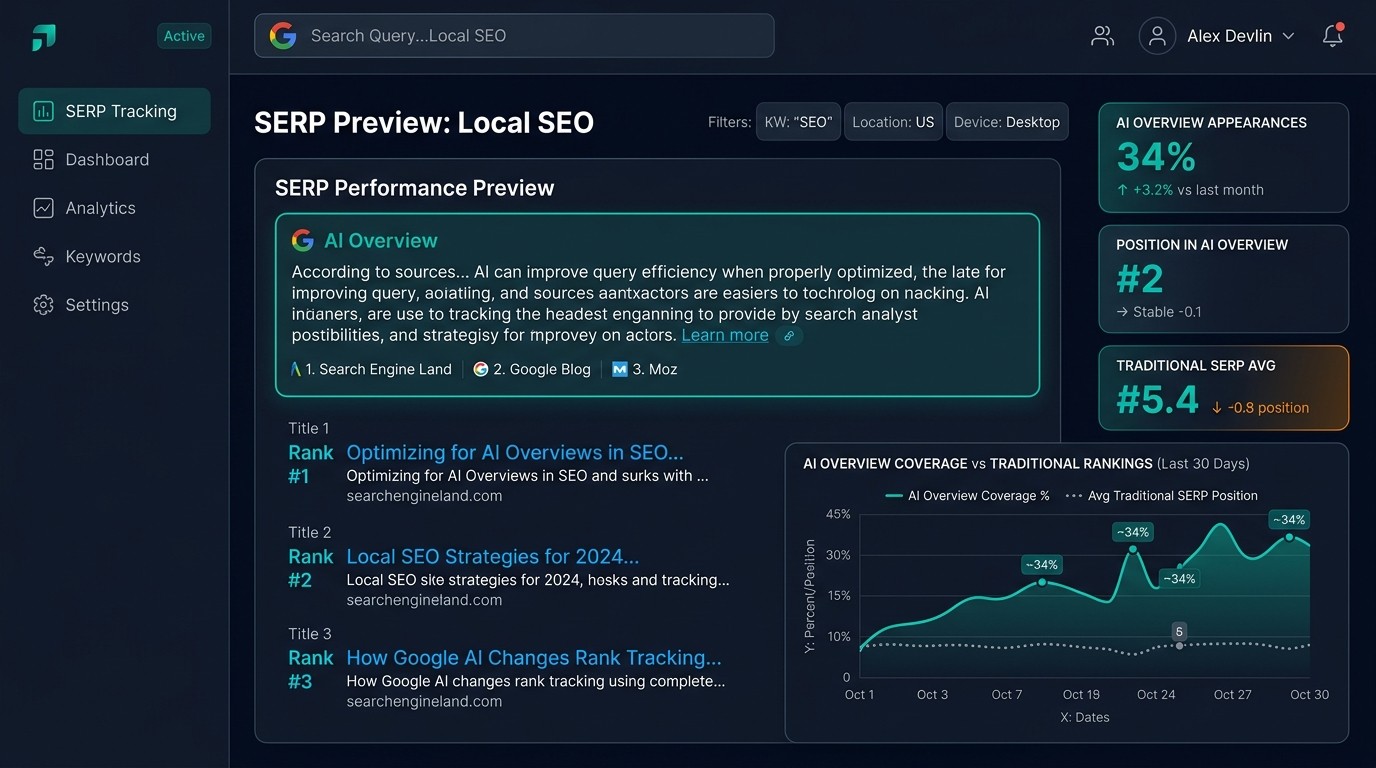Switch to the Dashboard section
The height and width of the screenshot is (768, 1376).
pyautogui.click(x=107, y=159)
